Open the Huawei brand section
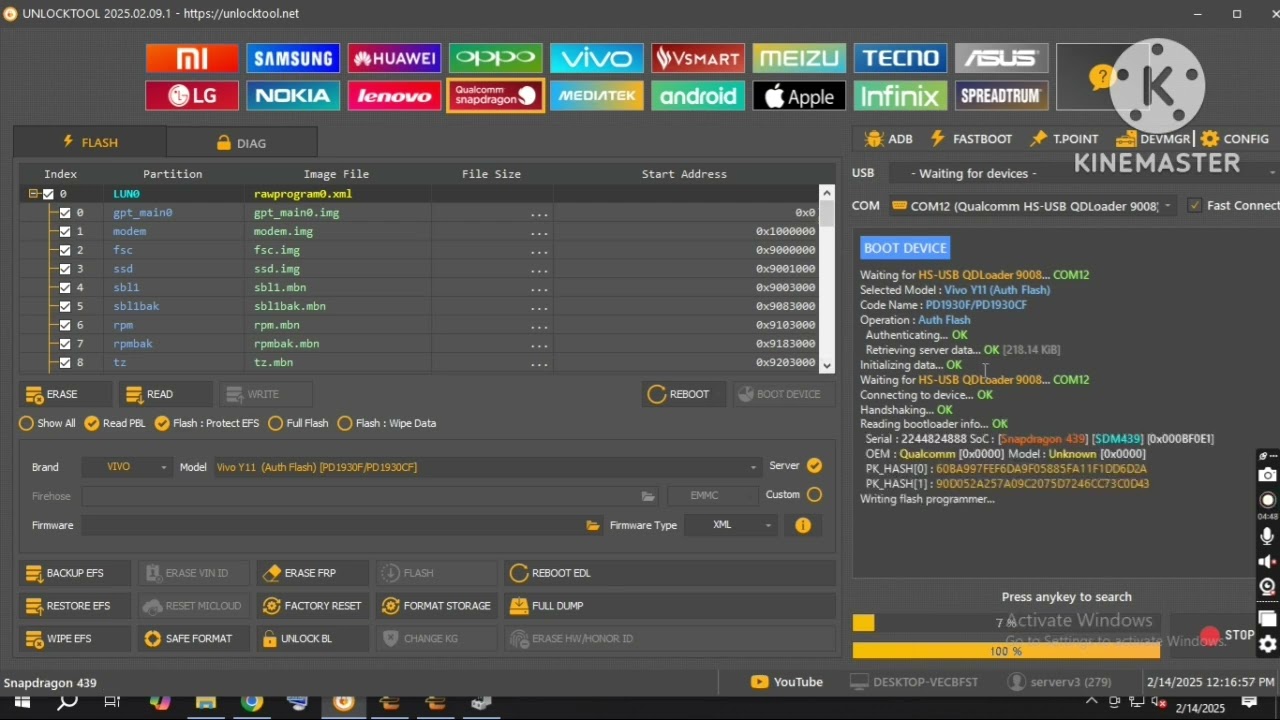Image resolution: width=1280 pixels, height=720 pixels. click(394, 58)
